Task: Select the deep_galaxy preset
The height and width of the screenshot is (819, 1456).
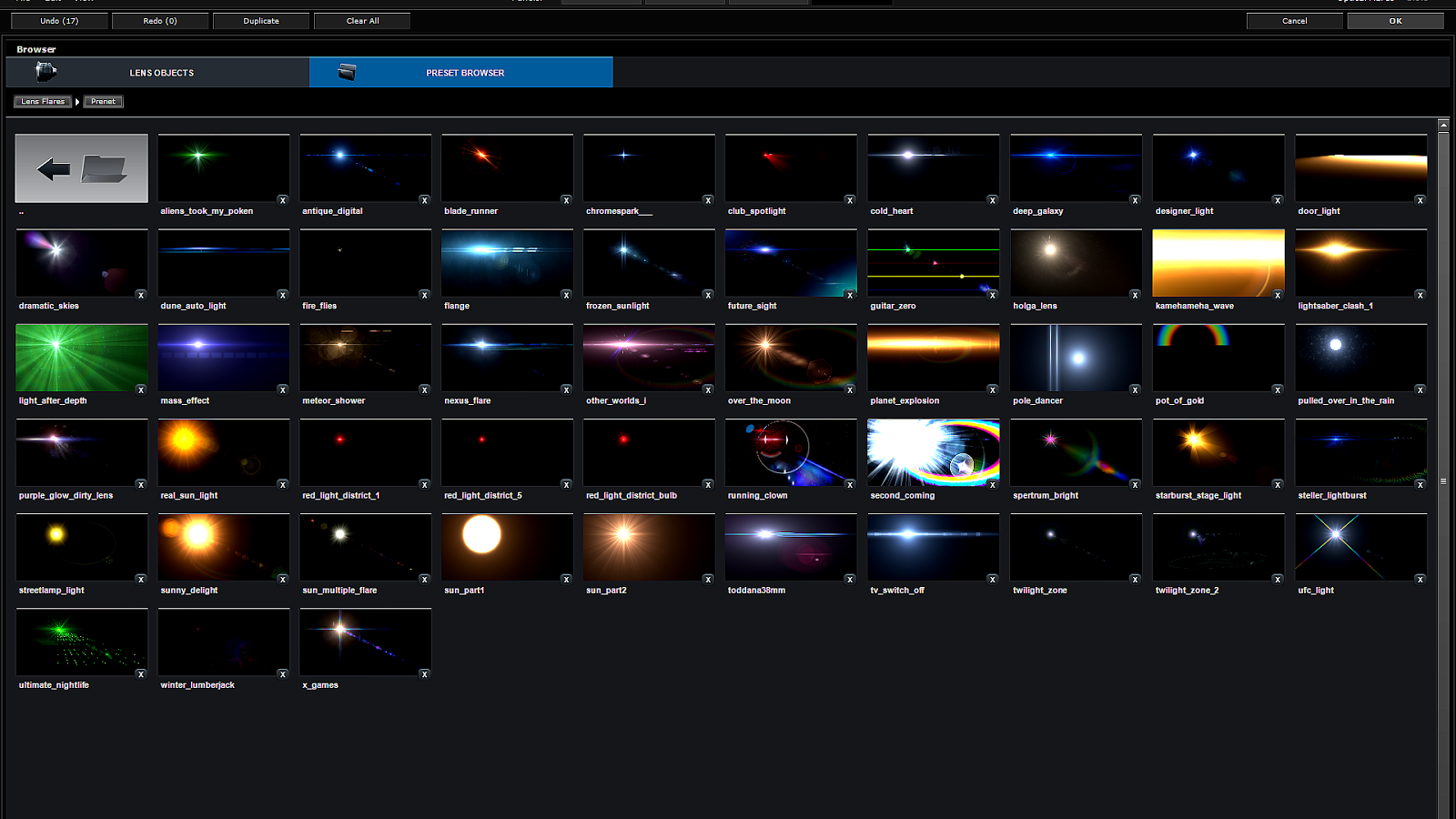Action: pos(1077,168)
